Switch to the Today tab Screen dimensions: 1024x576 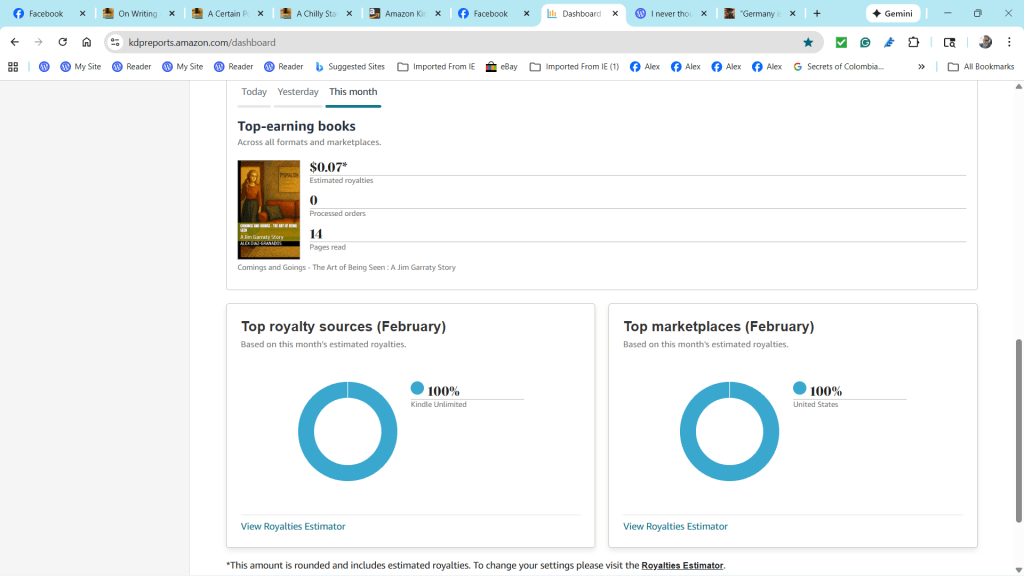pos(254,92)
